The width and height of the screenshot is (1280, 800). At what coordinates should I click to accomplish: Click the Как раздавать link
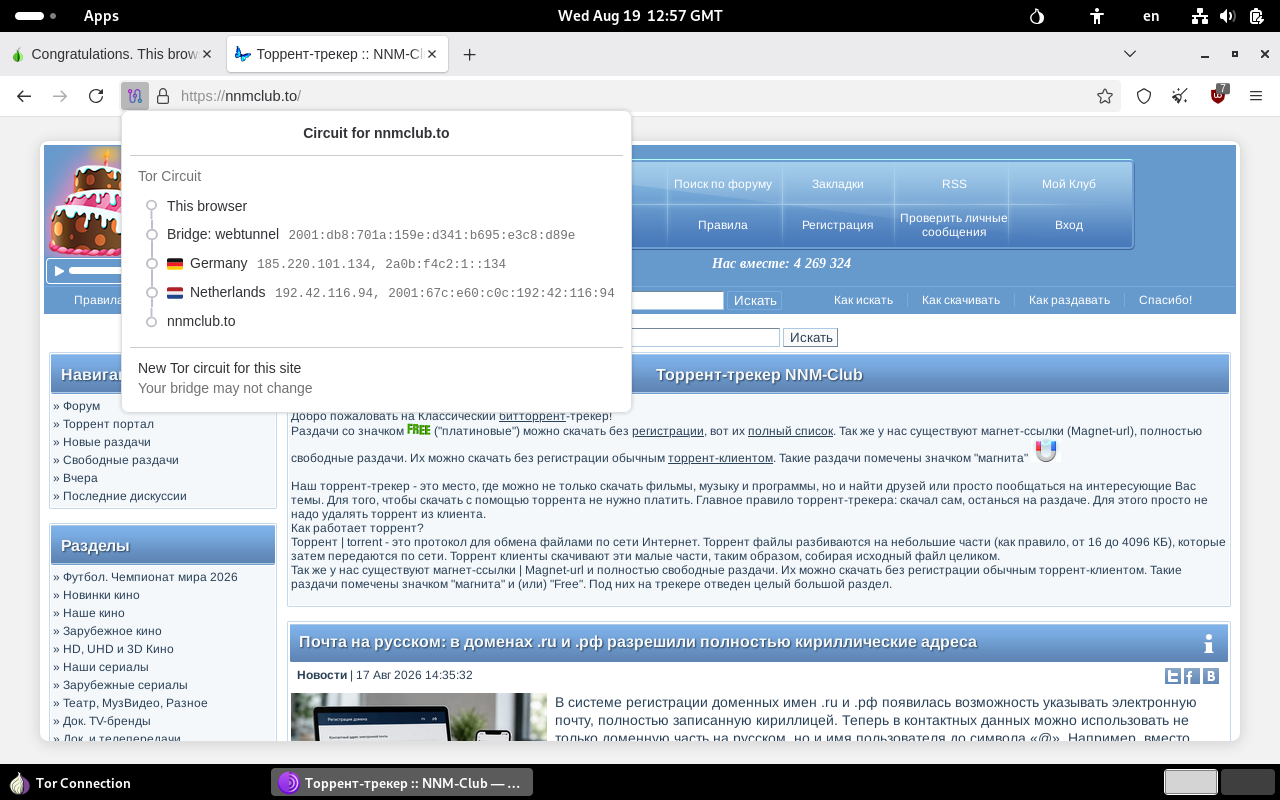click(x=1069, y=300)
